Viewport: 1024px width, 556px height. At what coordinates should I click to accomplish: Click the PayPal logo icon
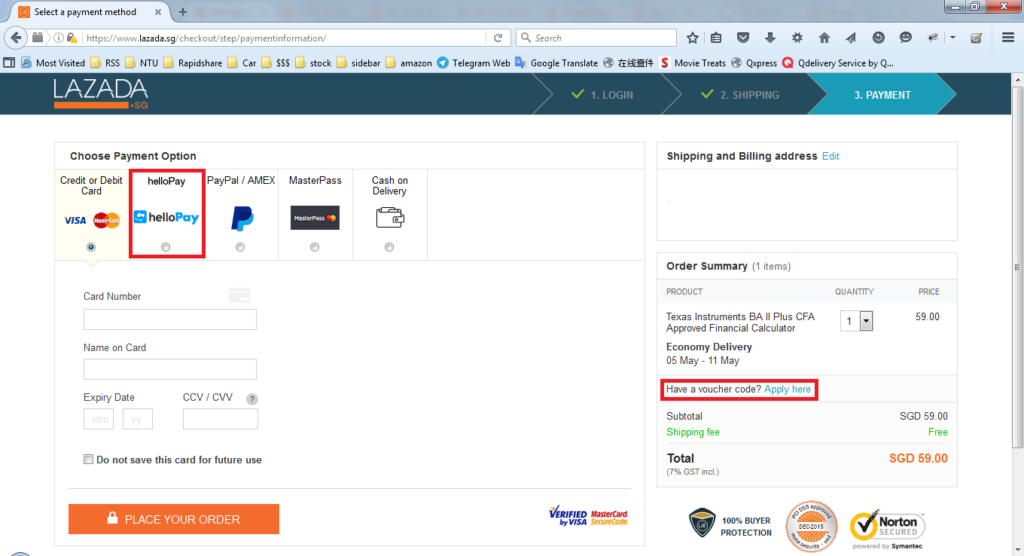(242, 218)
